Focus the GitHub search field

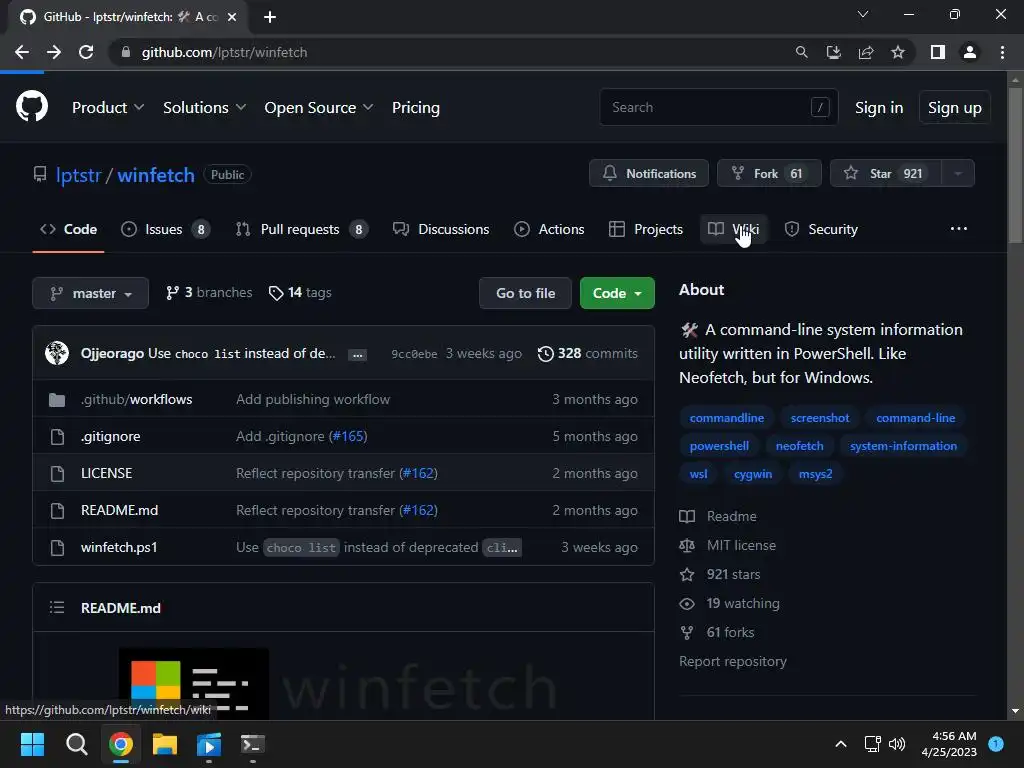pyautogui.click(x=718, y=107)
